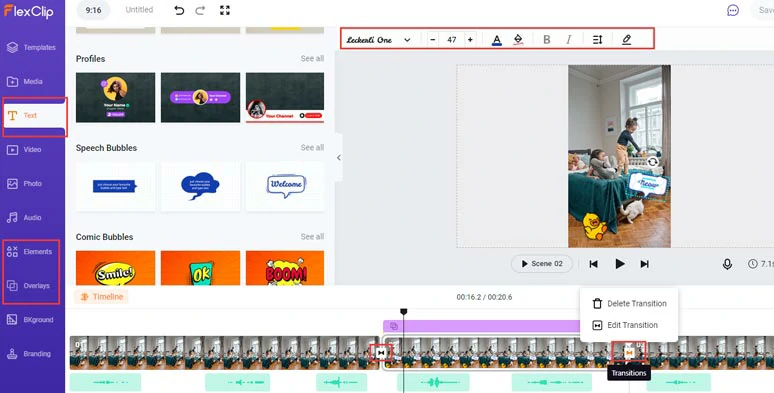This screenshot has height=393, width=774.
Task: Open line spacing options
Action: tap(597, 39)
